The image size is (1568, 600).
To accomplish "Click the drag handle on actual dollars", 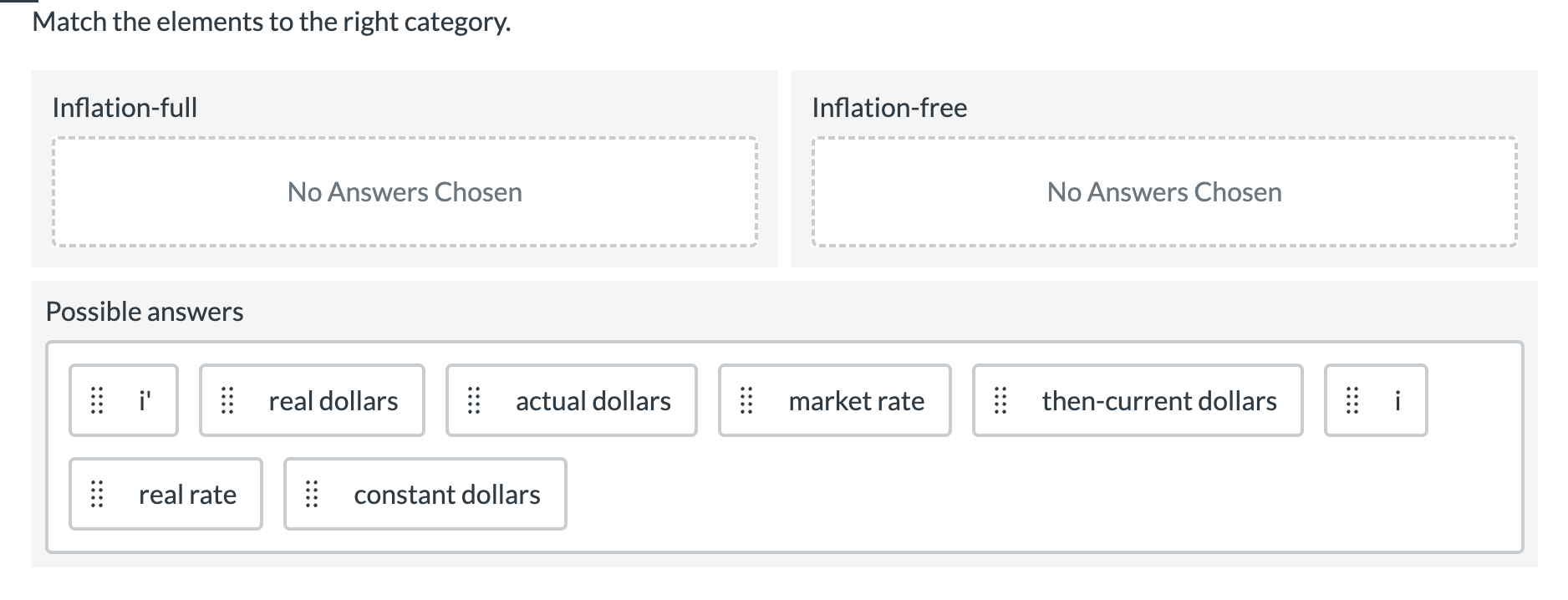I will [474, 400].
